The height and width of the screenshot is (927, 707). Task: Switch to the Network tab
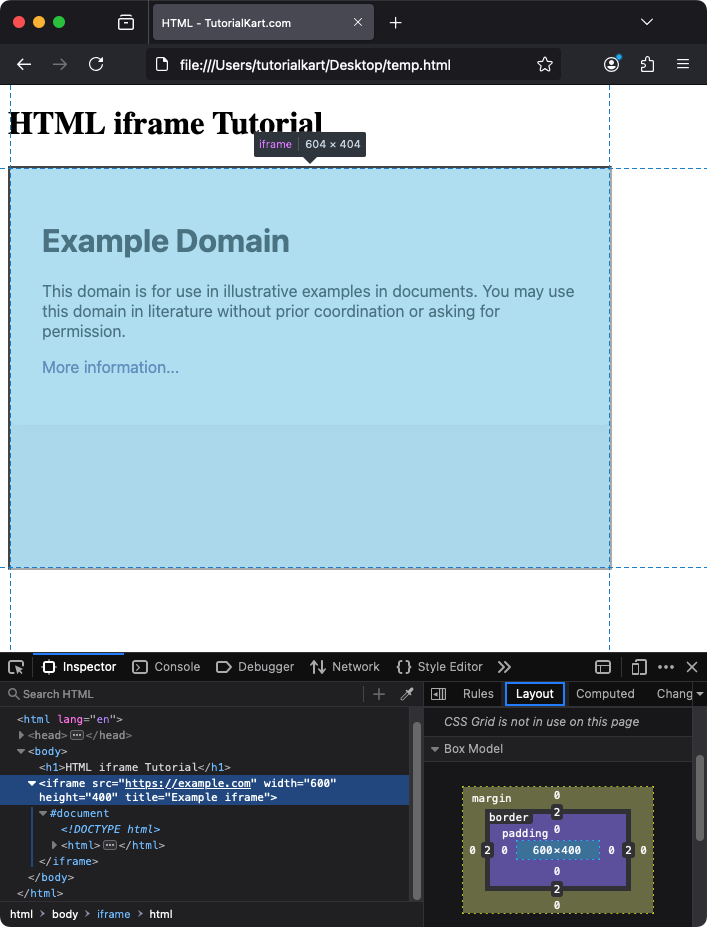(x=345, y=667)
